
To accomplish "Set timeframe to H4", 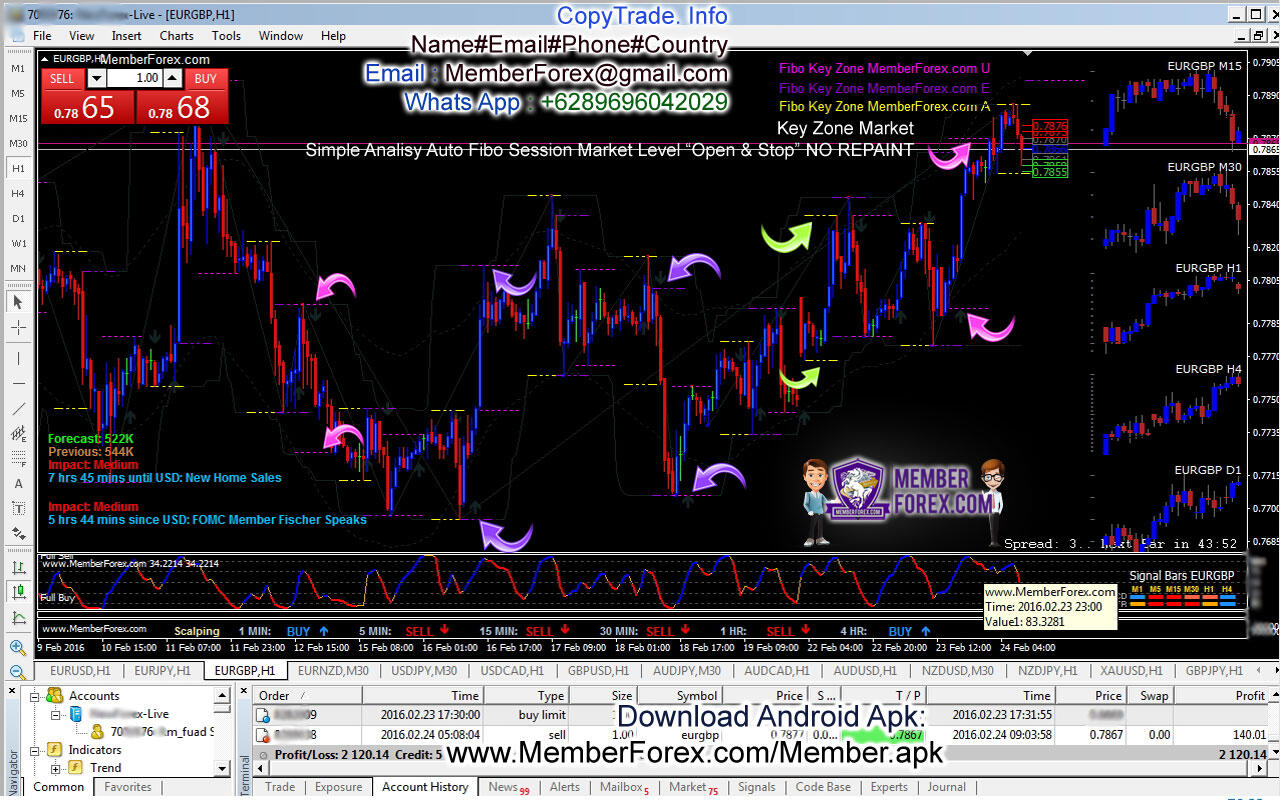I will click(18, 193).
